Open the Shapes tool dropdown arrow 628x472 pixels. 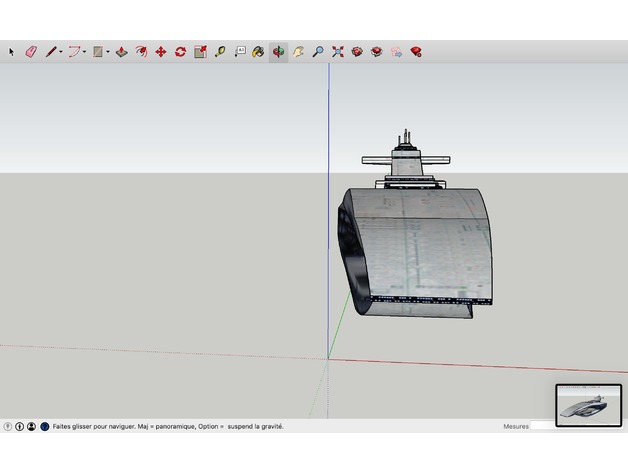pyautogui.click(x=108, y=51)
